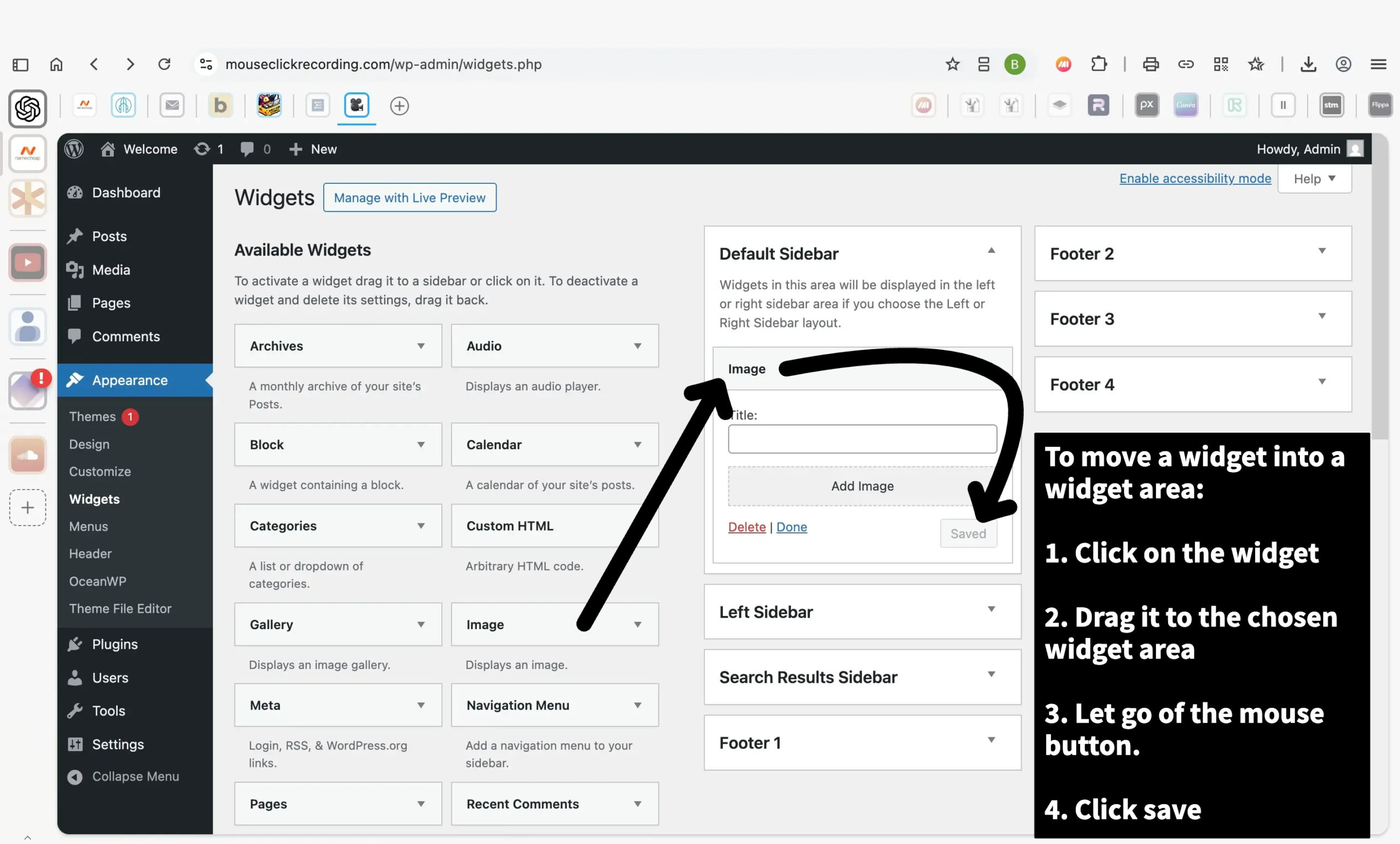
Task: Open the browser downloads icon
Action: click(1308, 64)
